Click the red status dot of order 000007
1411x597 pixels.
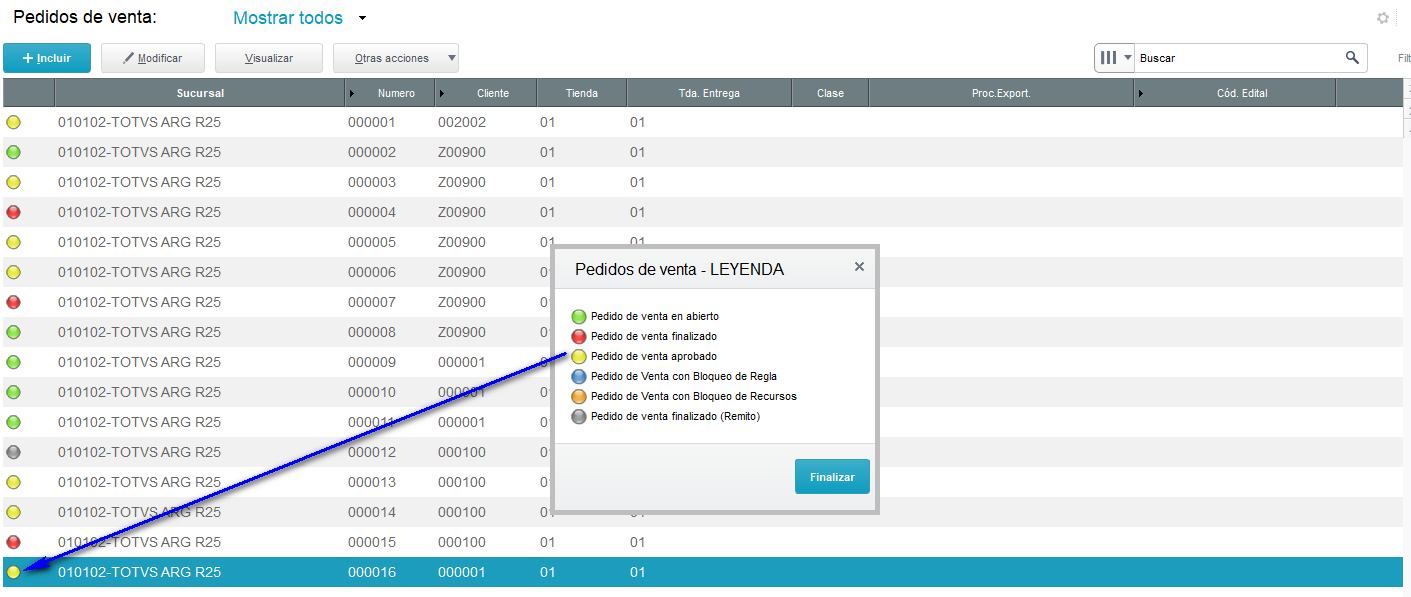13,302
